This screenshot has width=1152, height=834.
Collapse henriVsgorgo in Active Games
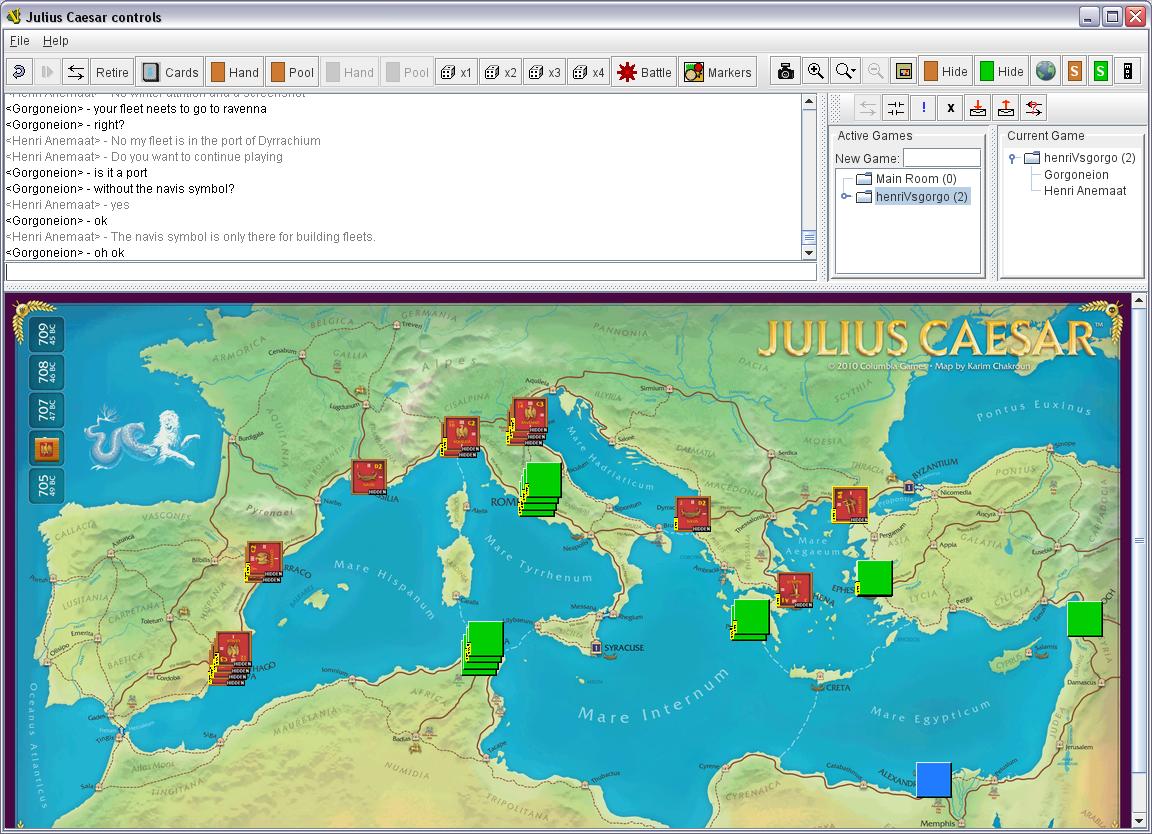pos(846,196)
